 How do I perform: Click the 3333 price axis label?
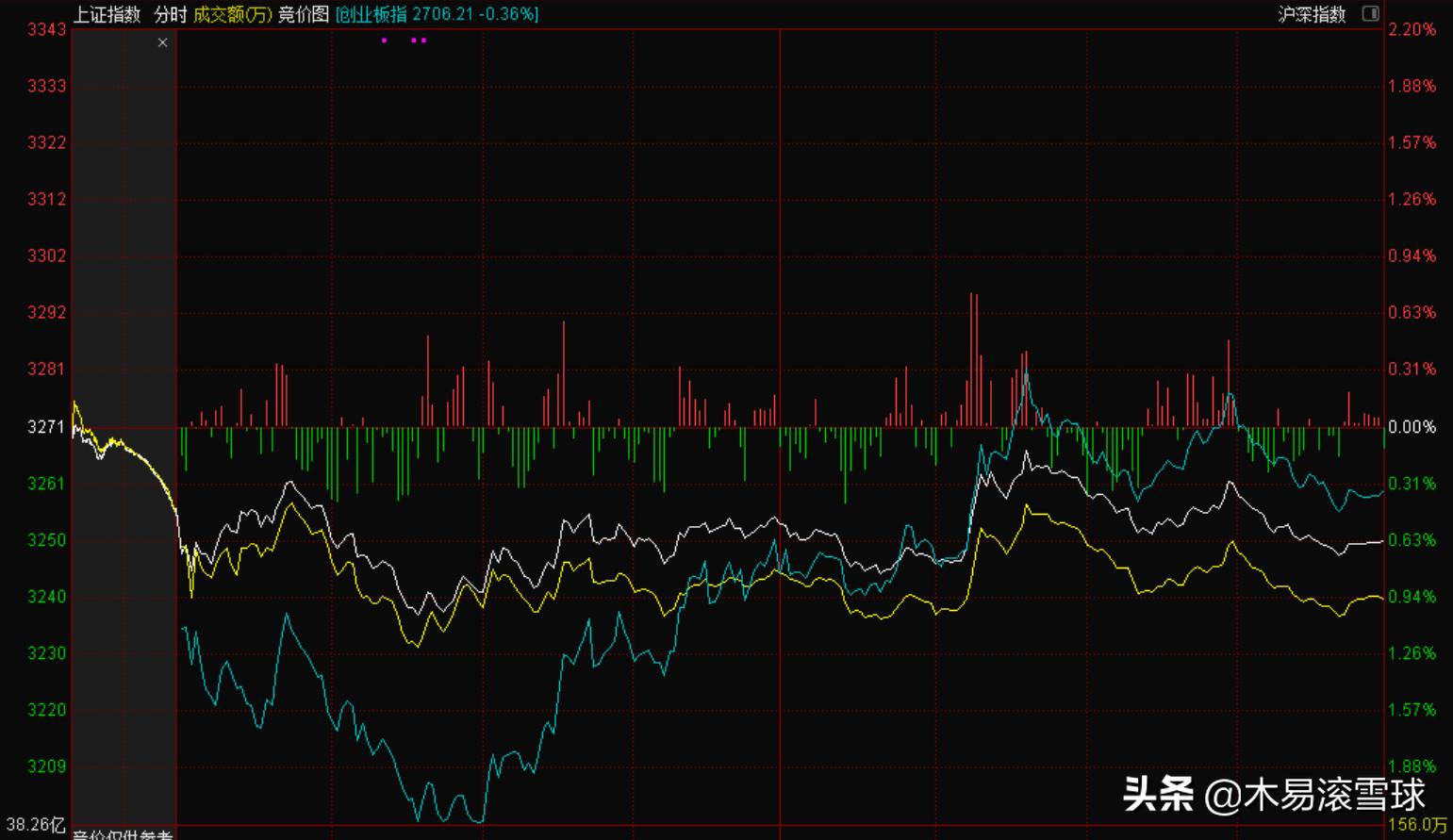47,86
